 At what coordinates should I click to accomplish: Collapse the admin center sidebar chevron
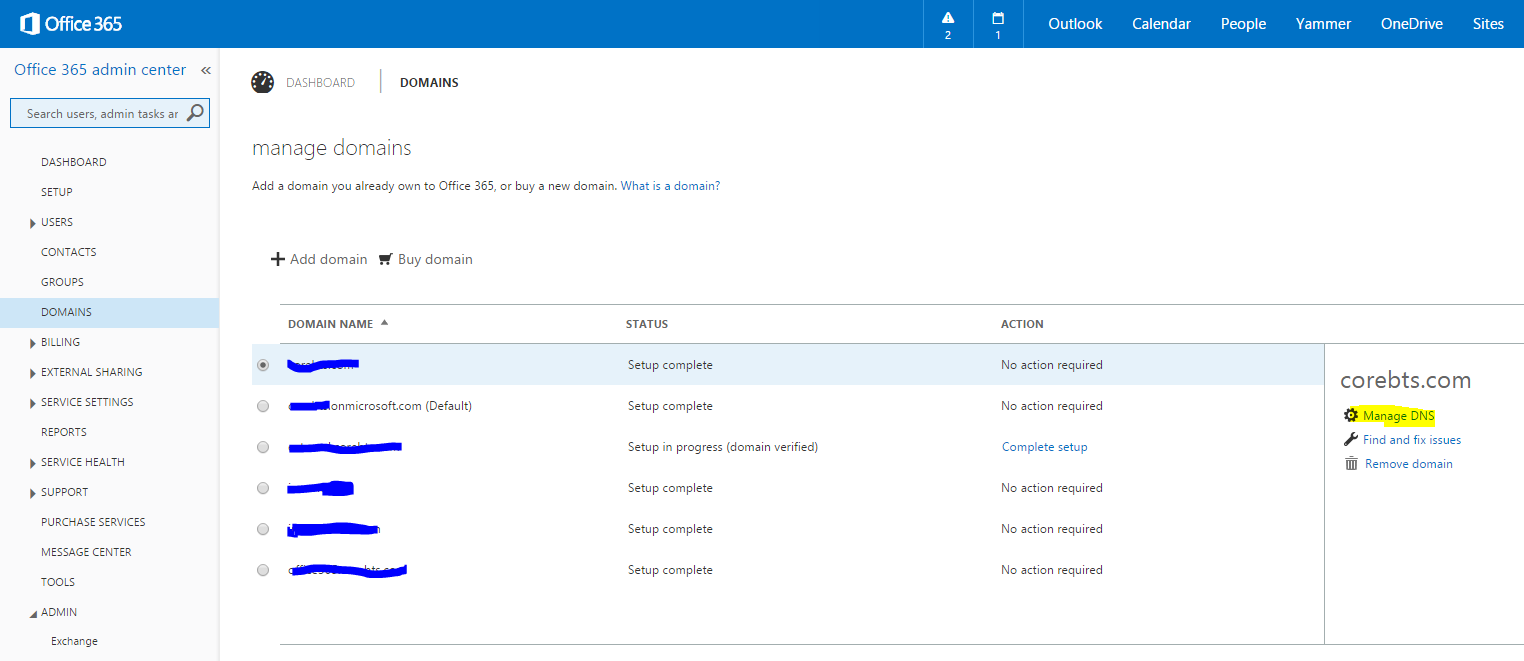click(206, 70)
